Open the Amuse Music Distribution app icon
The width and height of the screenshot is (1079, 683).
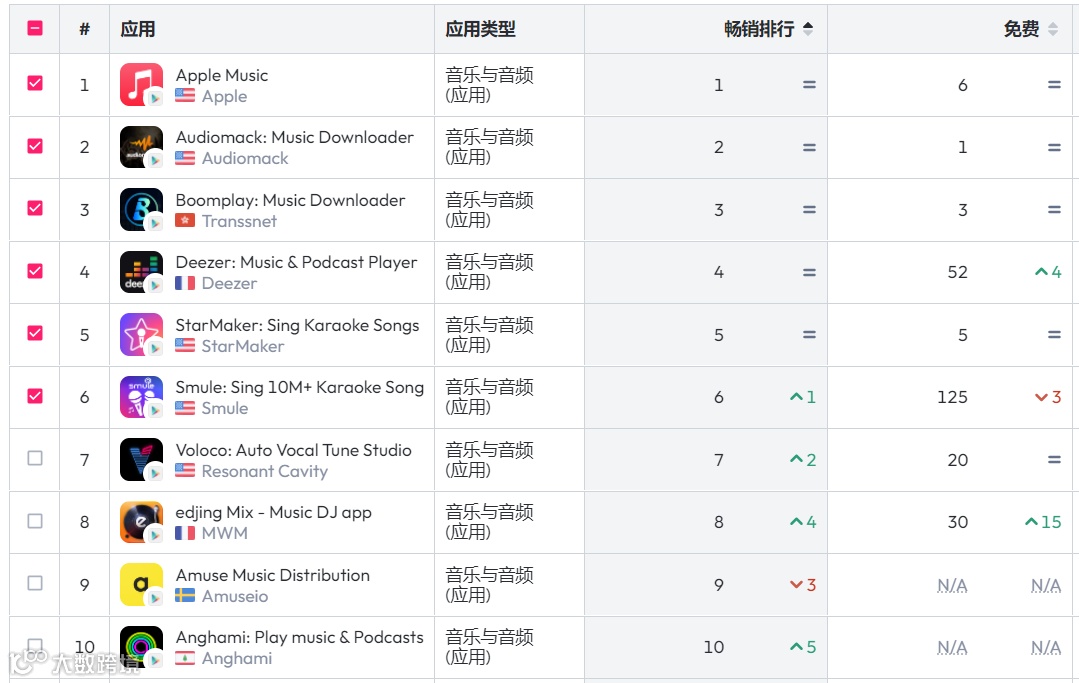point(141,585)
